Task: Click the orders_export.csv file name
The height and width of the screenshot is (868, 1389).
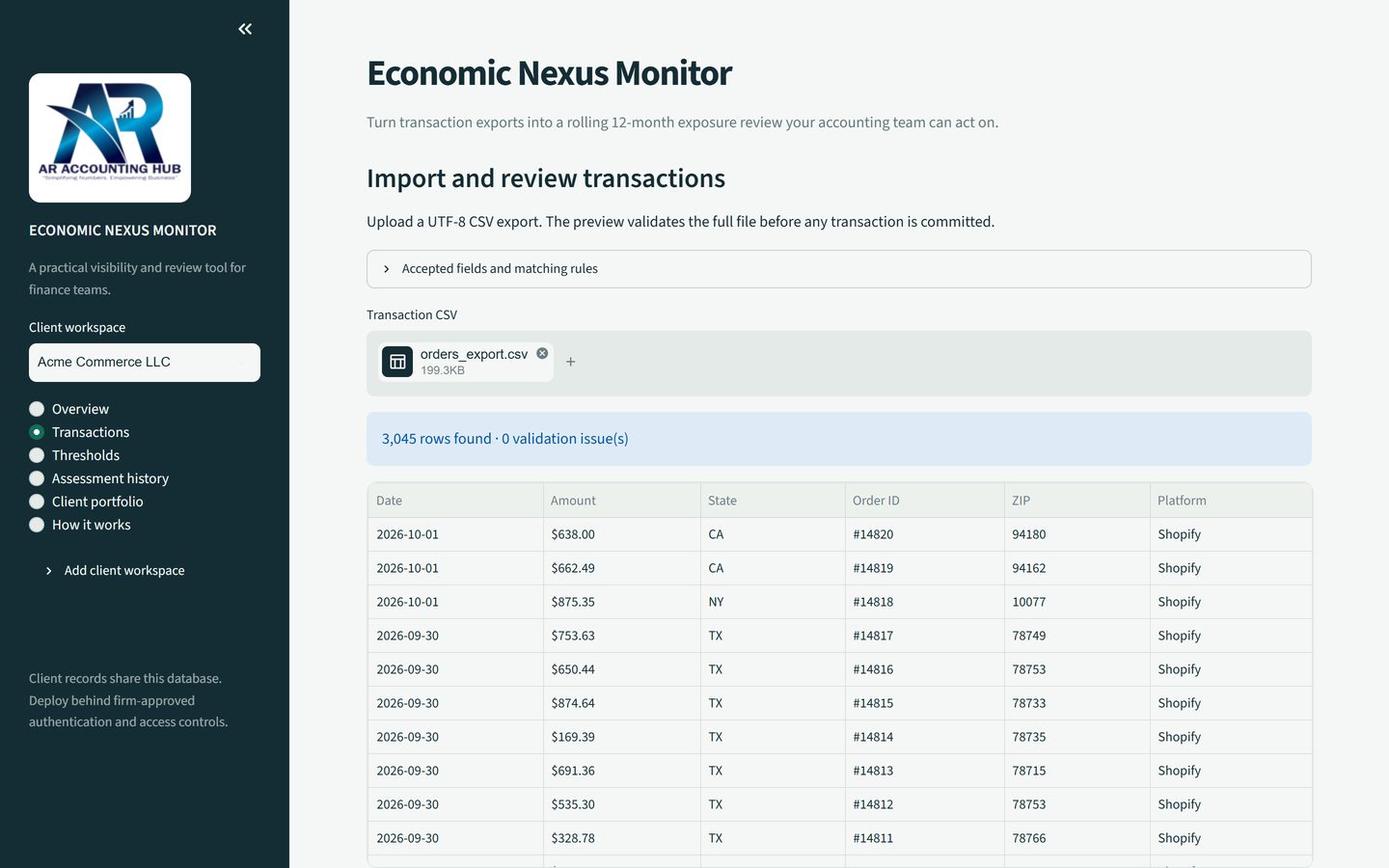Action: click(474, 354)
